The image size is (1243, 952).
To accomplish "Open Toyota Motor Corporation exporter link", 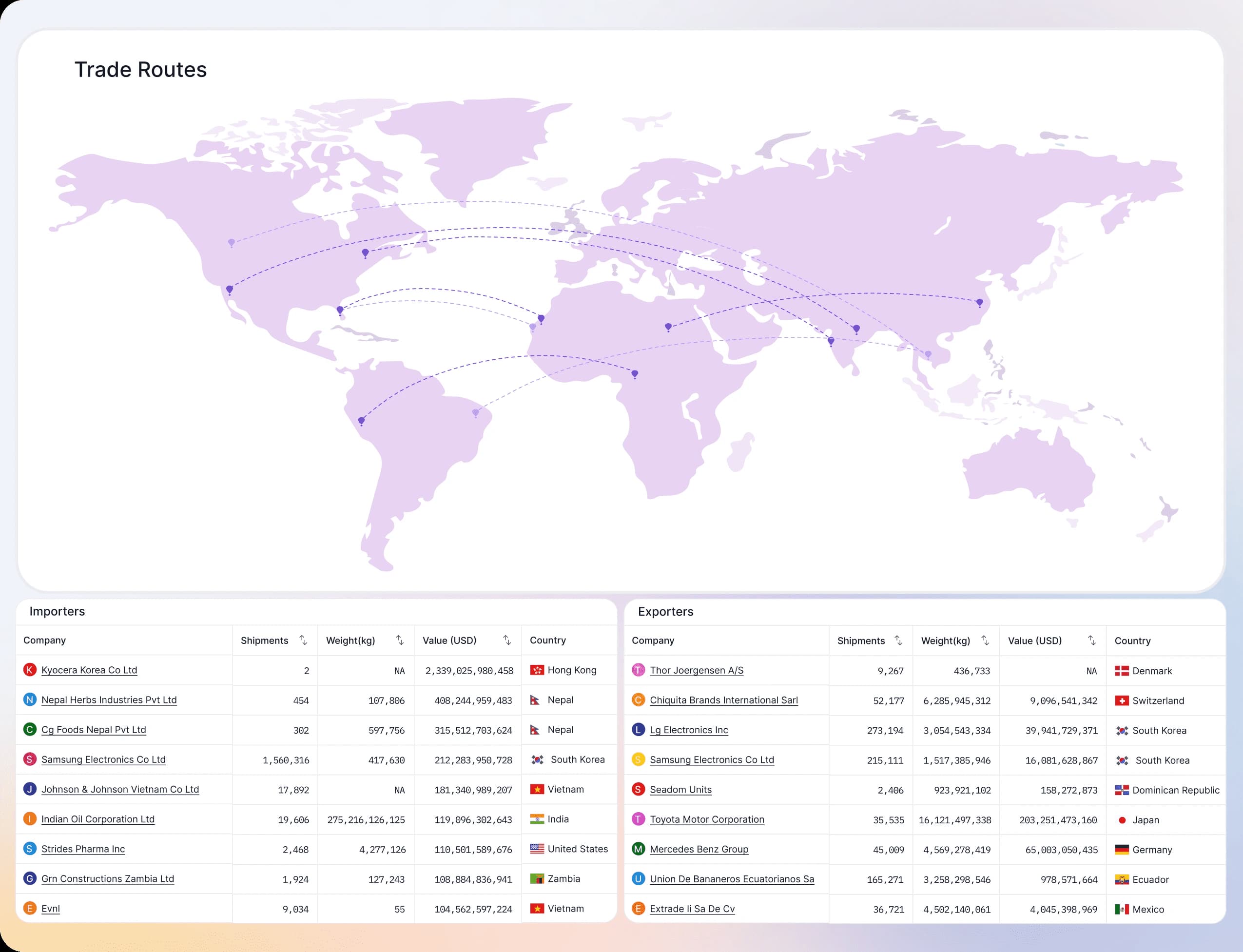I will coord(706,819).
